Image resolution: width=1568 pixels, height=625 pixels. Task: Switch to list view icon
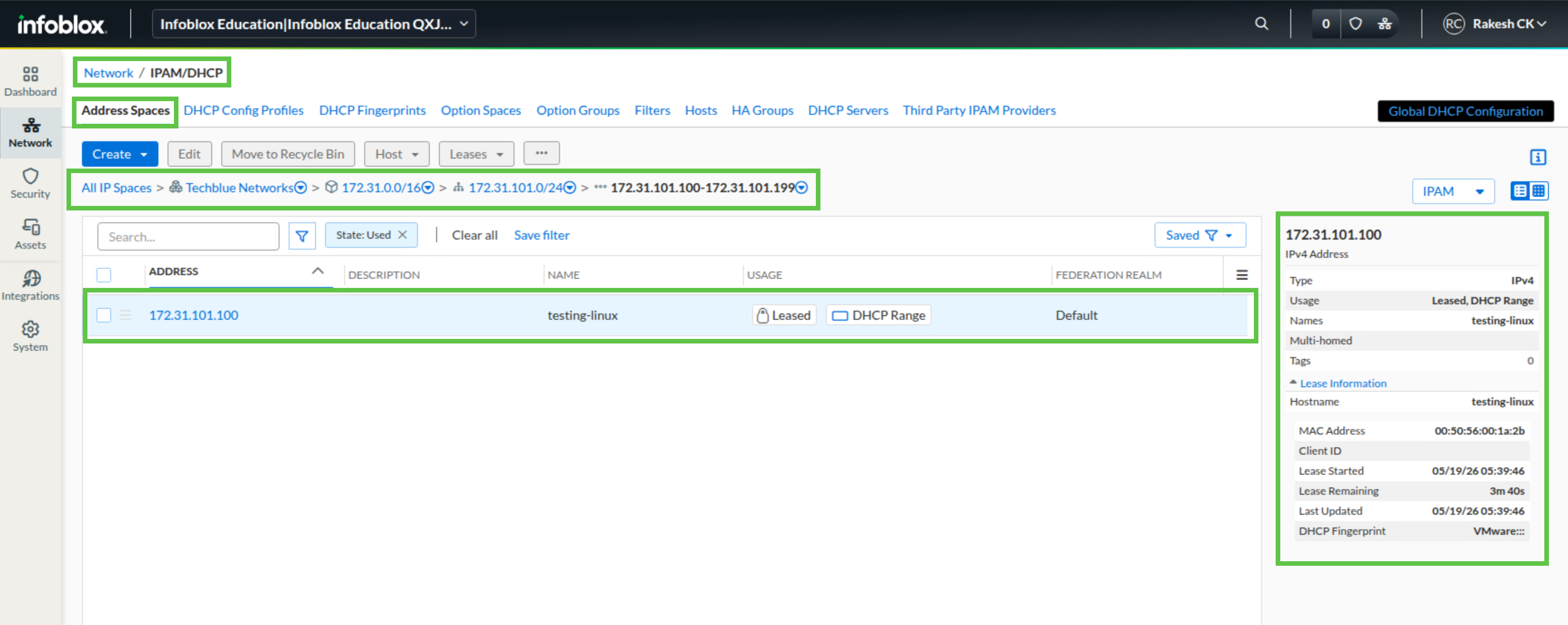(1520, 191)
